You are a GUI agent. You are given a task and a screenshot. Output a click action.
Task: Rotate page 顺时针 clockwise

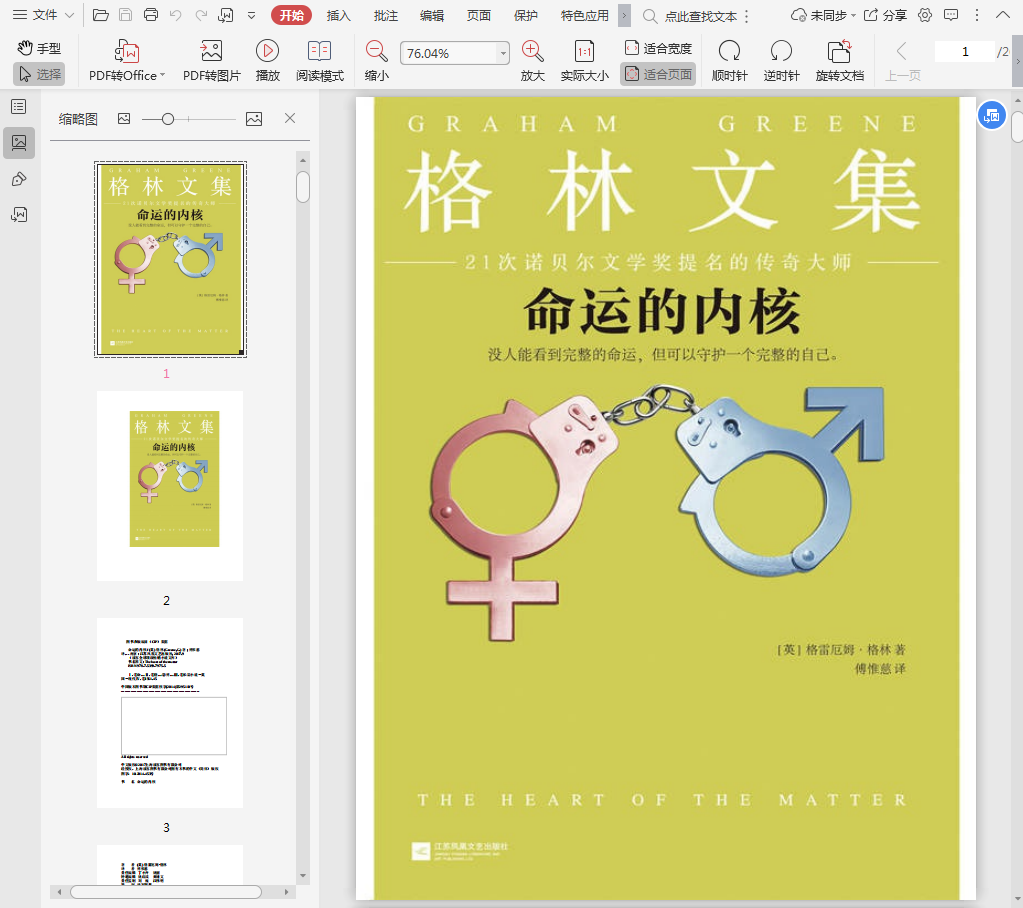729,60
